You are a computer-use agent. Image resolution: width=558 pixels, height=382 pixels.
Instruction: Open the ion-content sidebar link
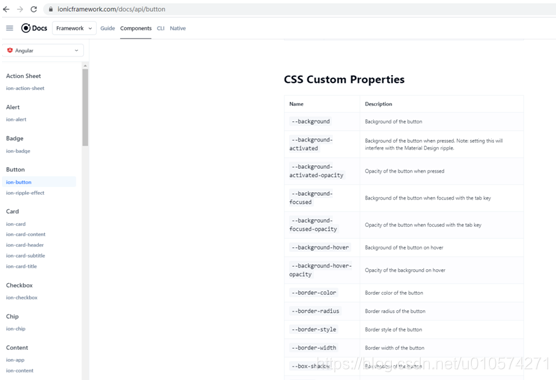pos(20,371)
